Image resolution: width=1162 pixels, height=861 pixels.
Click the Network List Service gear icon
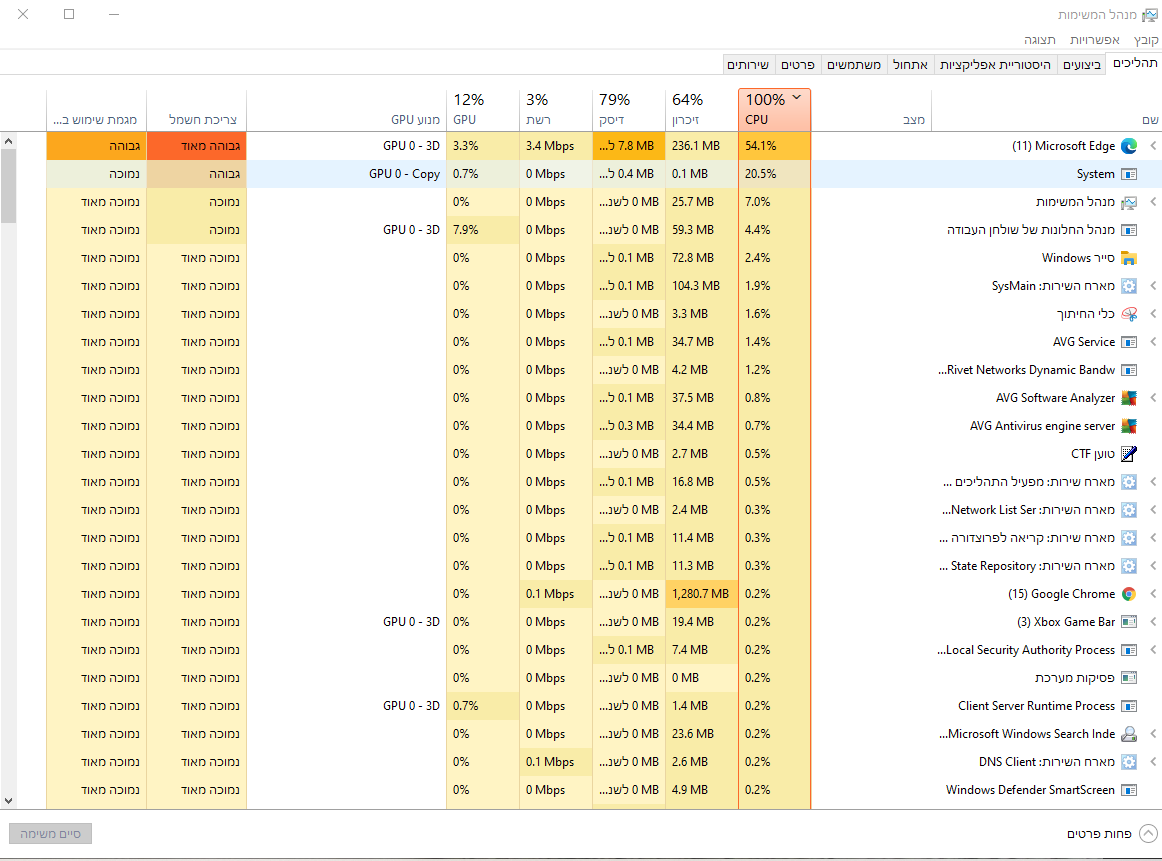[x=1129, y=510]
